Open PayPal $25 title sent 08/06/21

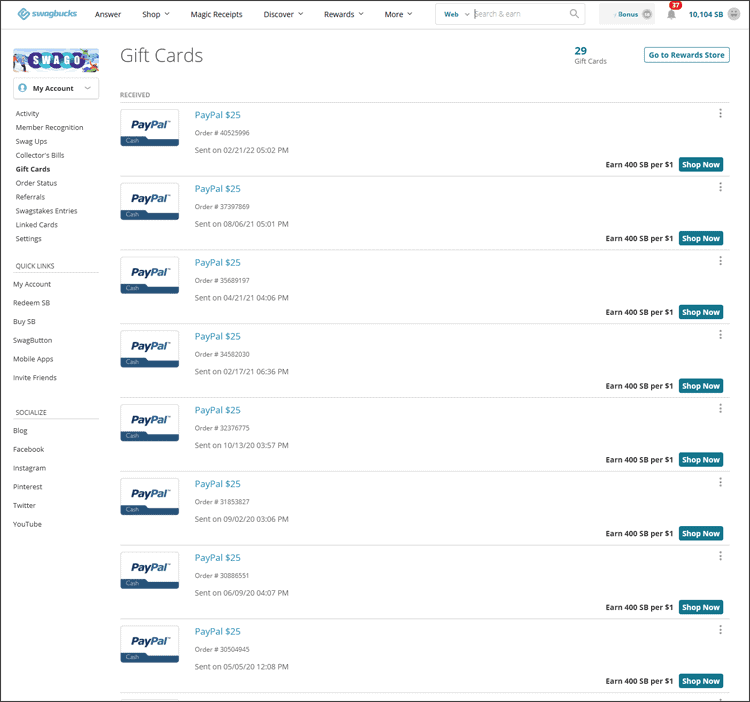(x=217, y=188)
